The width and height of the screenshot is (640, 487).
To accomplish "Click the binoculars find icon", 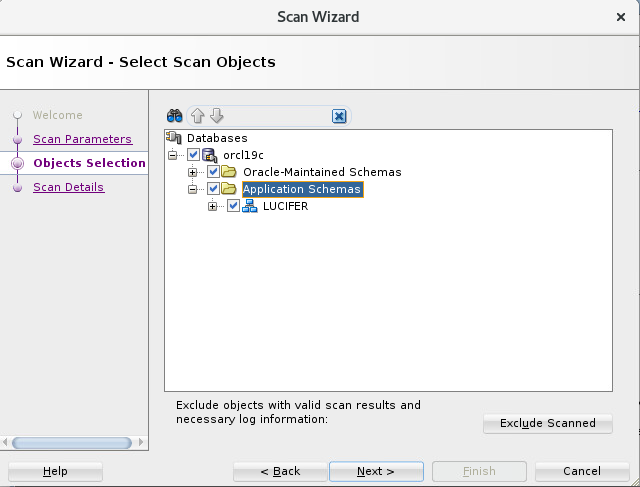I will tap(174, 116).
